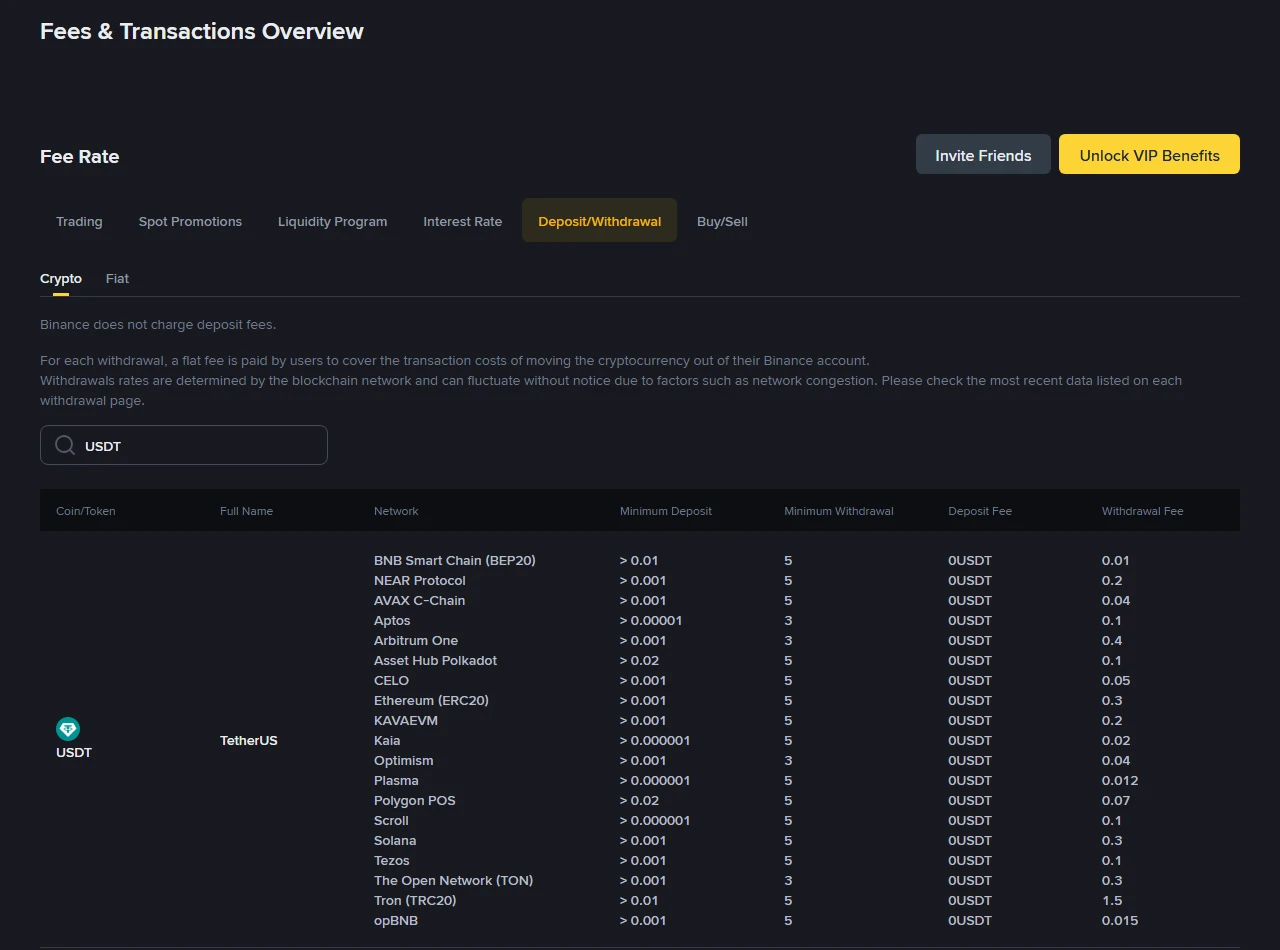Click the KAVAEVM network entry
This screenshot has height=950, width=1280.
pos(406,721)
